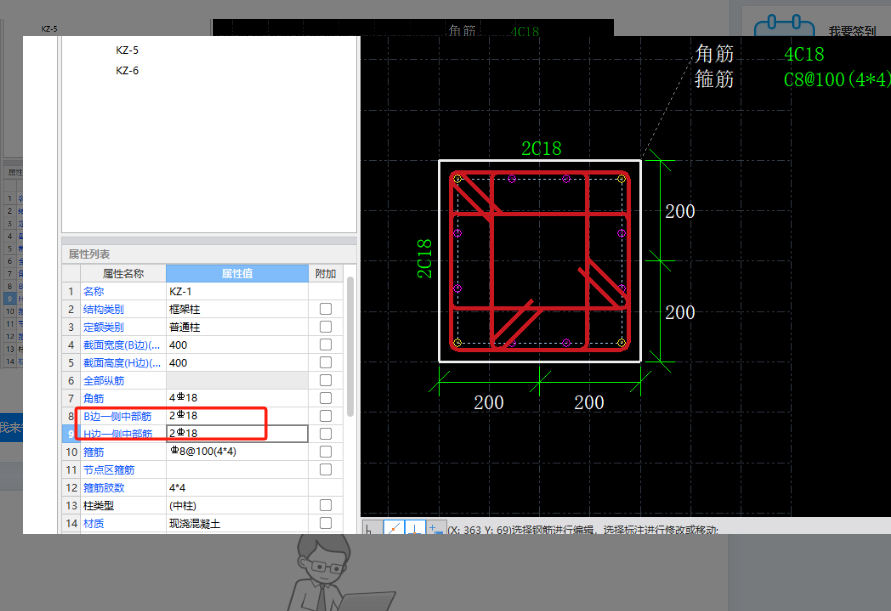Viewport: 891px width, 611px height.
Task: Click the 角筋 property name in row 7
Action: pos(94,398)
